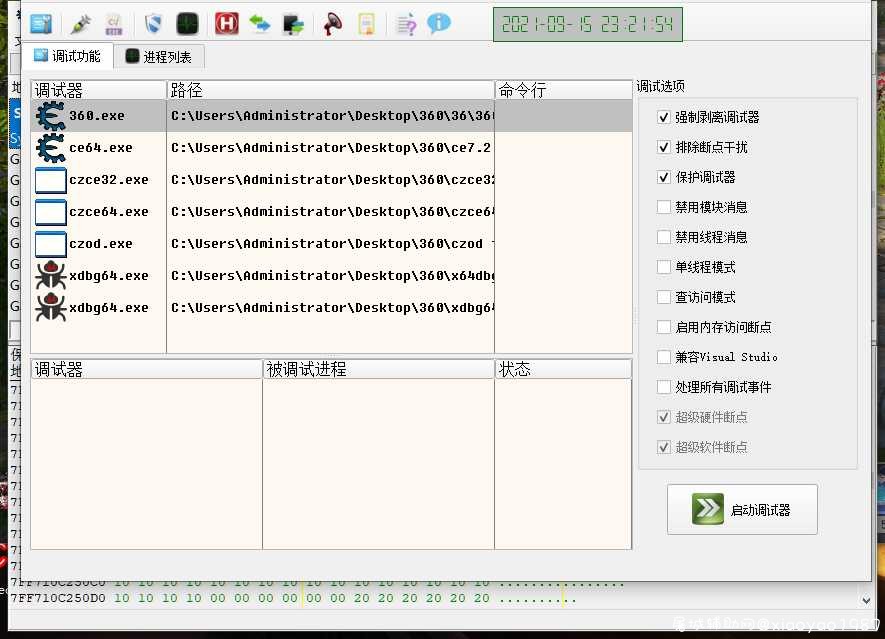Click the czod path cell
885x639 pixels.
point(331,244)
